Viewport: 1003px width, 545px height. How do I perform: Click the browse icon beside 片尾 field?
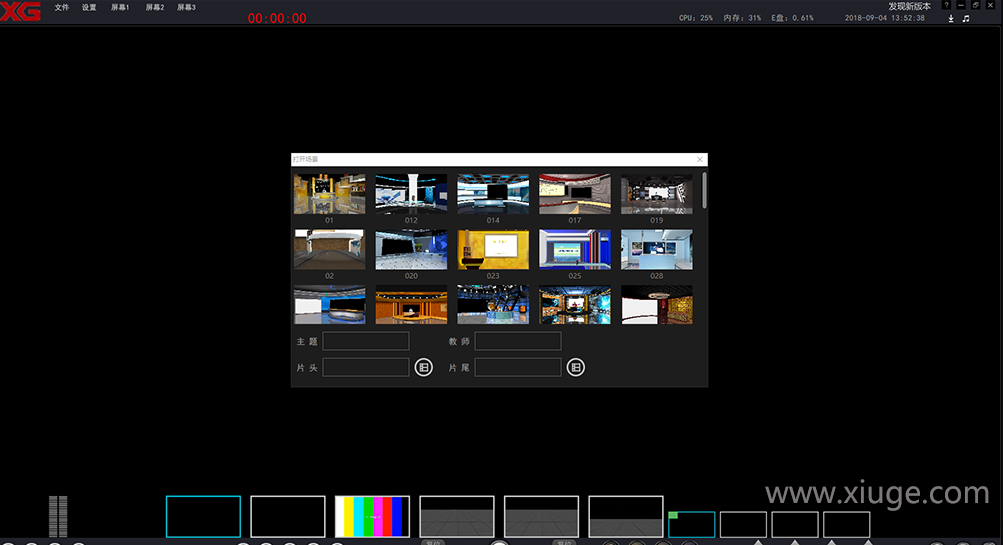[x=575, y=367]
